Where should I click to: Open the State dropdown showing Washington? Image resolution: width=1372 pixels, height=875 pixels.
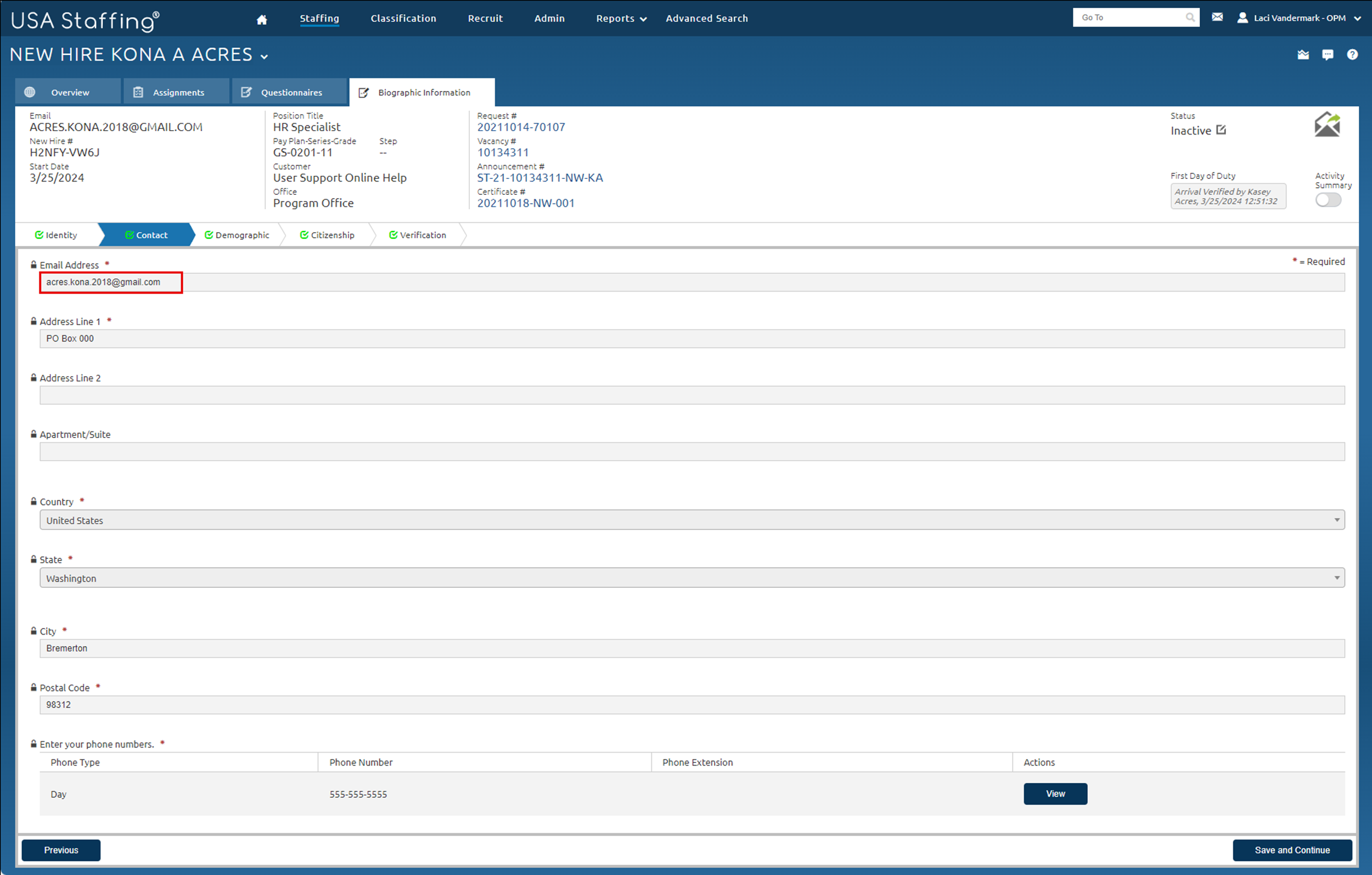691,578
